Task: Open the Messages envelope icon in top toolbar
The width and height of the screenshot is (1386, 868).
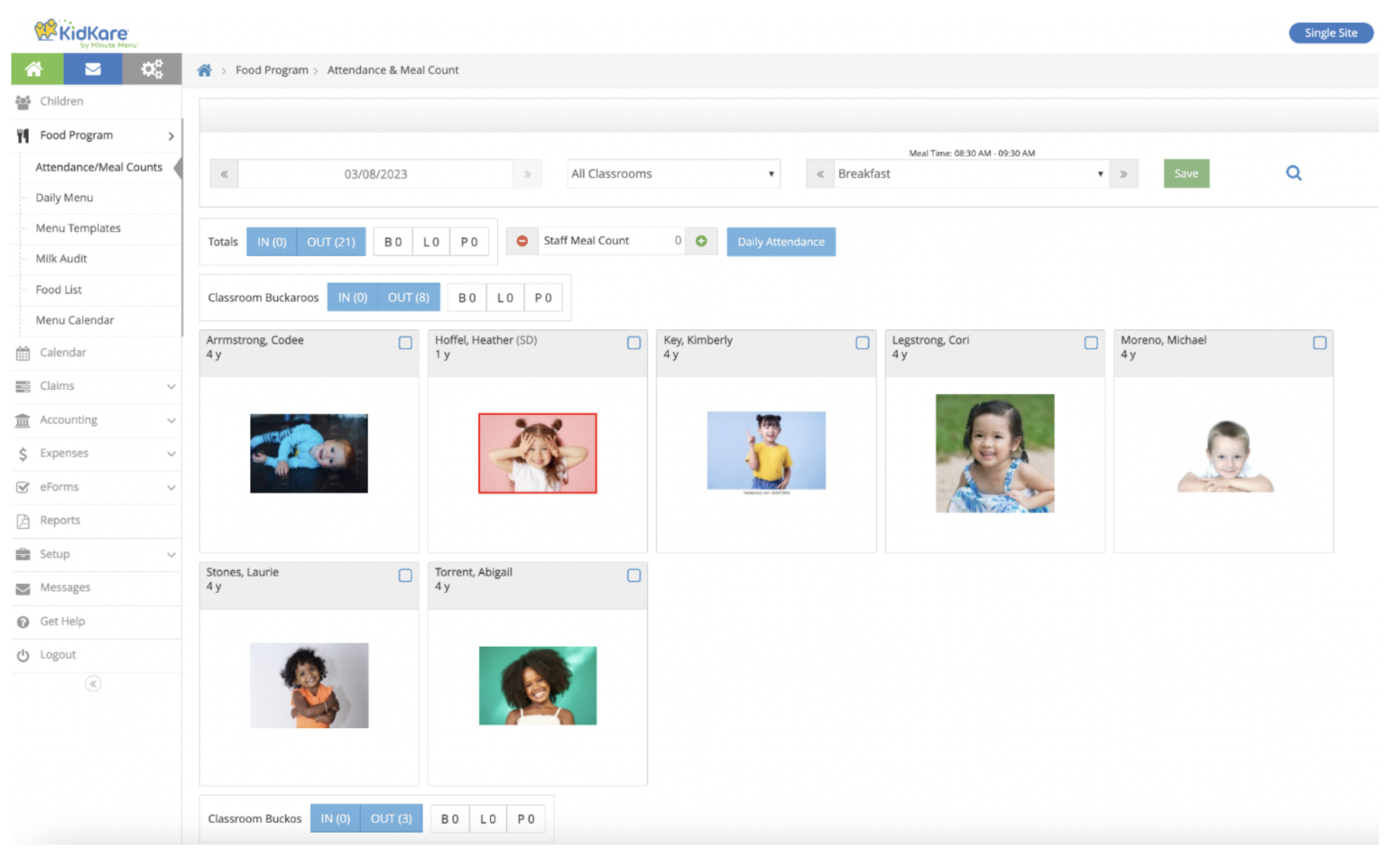Action: [93, 68]
